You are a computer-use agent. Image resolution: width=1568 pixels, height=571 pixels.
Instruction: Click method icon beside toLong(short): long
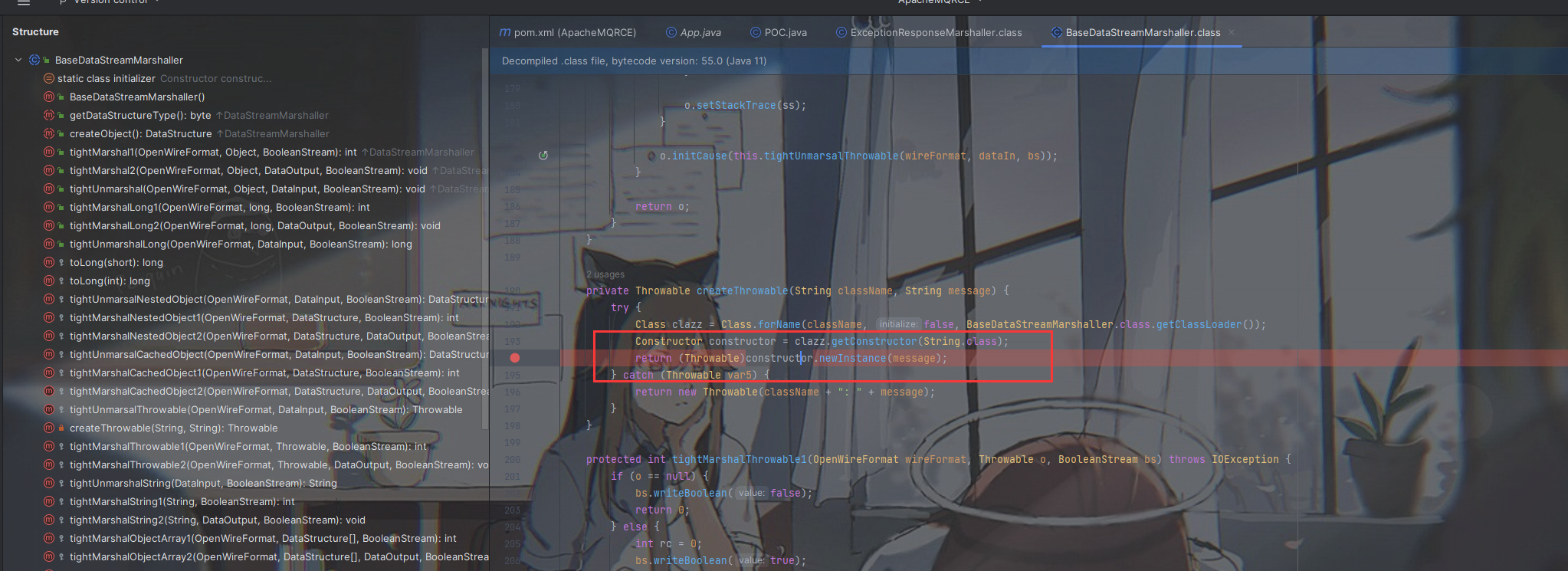click(49, 262)
